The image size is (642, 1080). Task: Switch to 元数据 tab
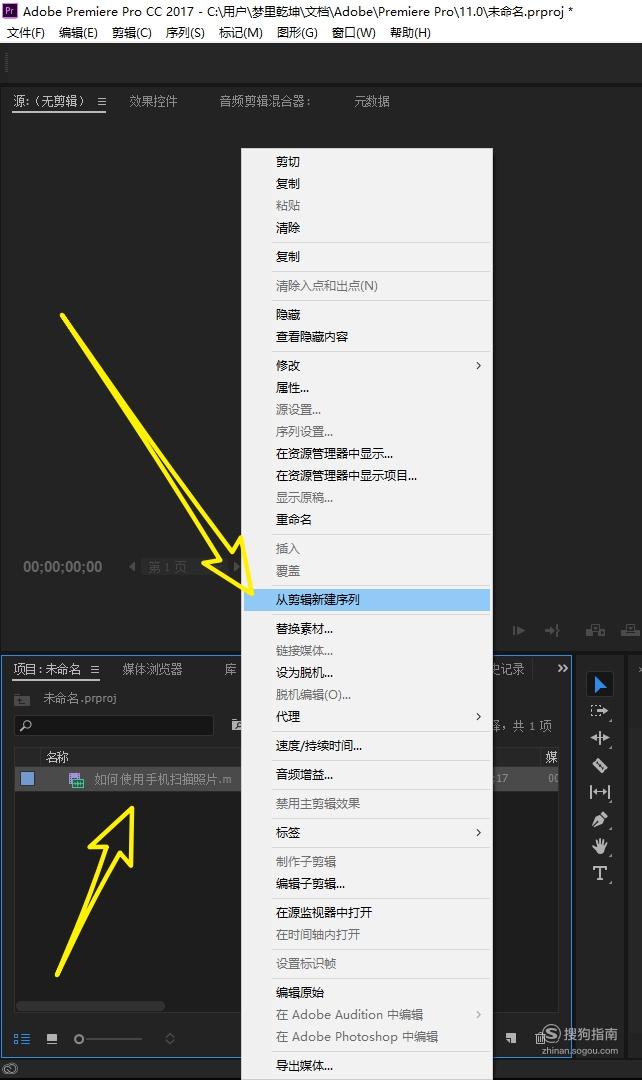pyautogui.click(x=372, y=101)
